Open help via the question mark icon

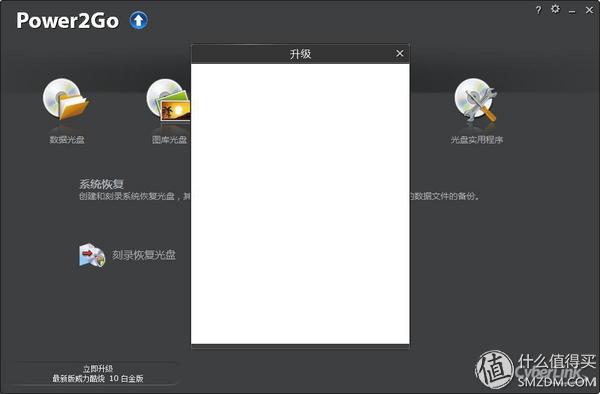pyautogui.click(x=538, y=10)
